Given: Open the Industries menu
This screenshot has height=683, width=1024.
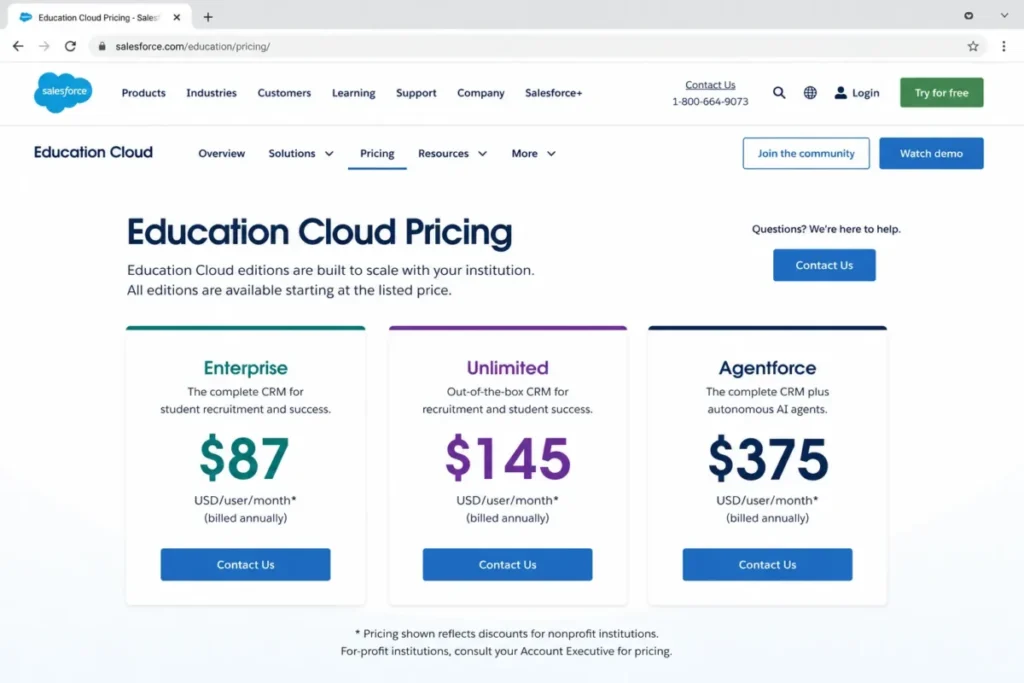Looking at the screenshot, I should (212, 93).
